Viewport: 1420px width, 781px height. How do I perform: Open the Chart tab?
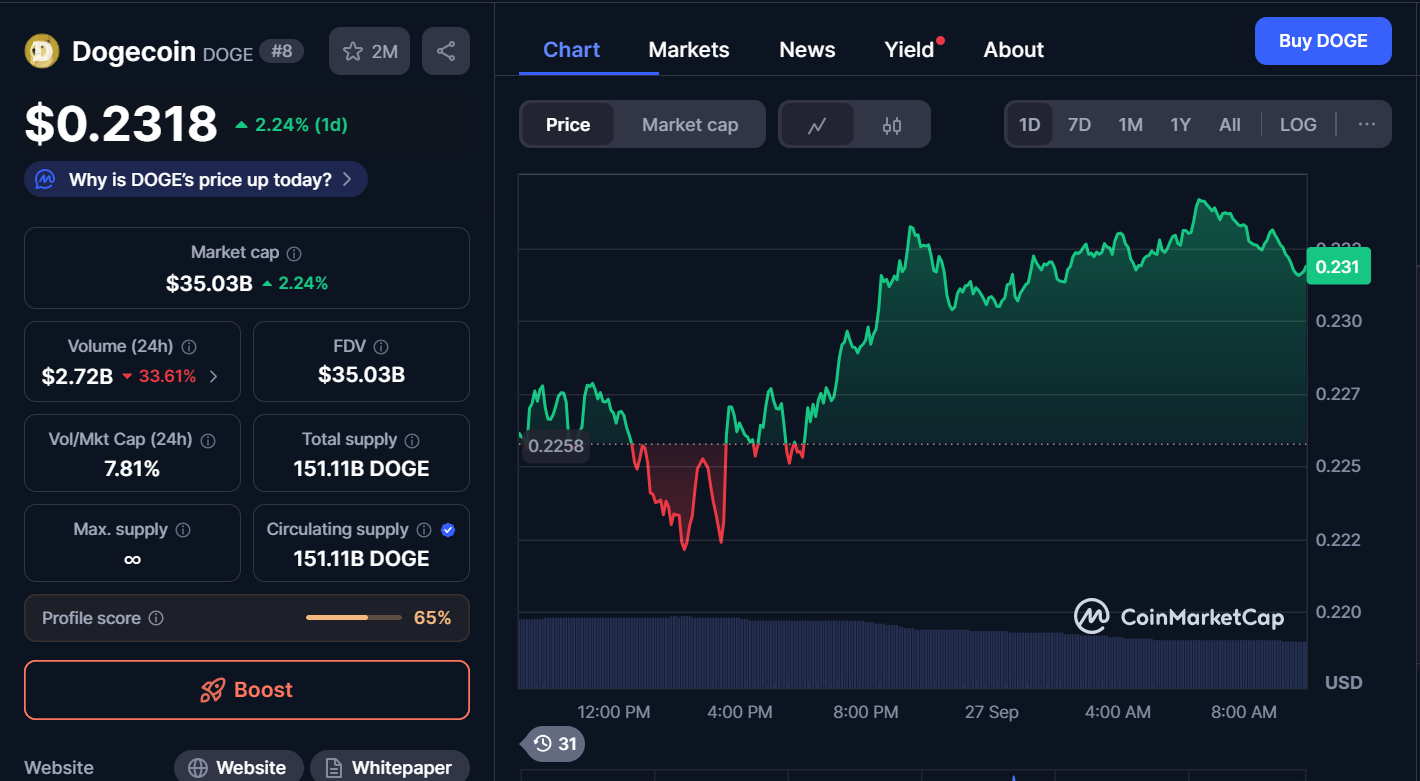(x=572, y=50)
